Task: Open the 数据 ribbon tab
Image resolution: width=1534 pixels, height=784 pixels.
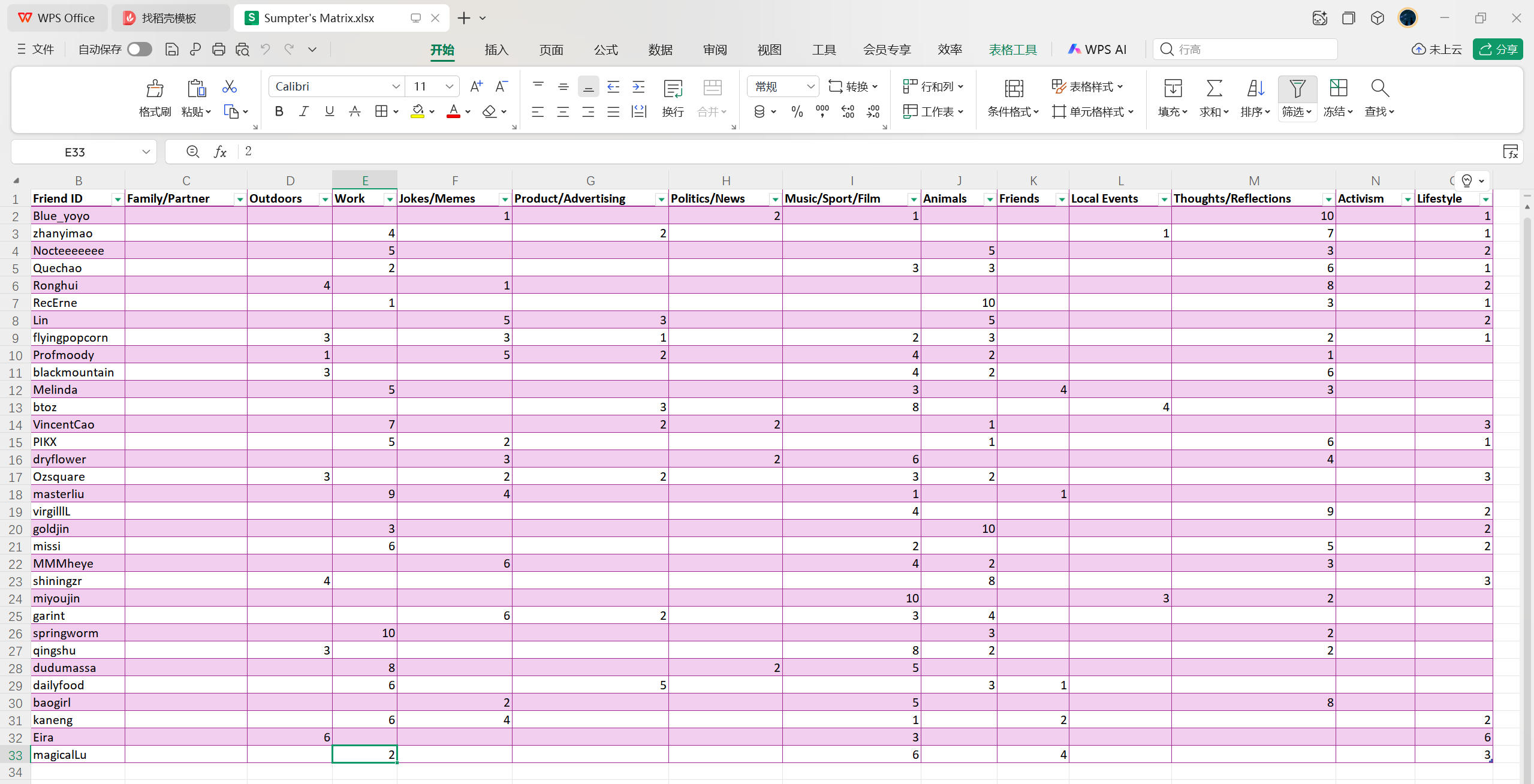Action: pyautogui.click(x=660, y=50)
